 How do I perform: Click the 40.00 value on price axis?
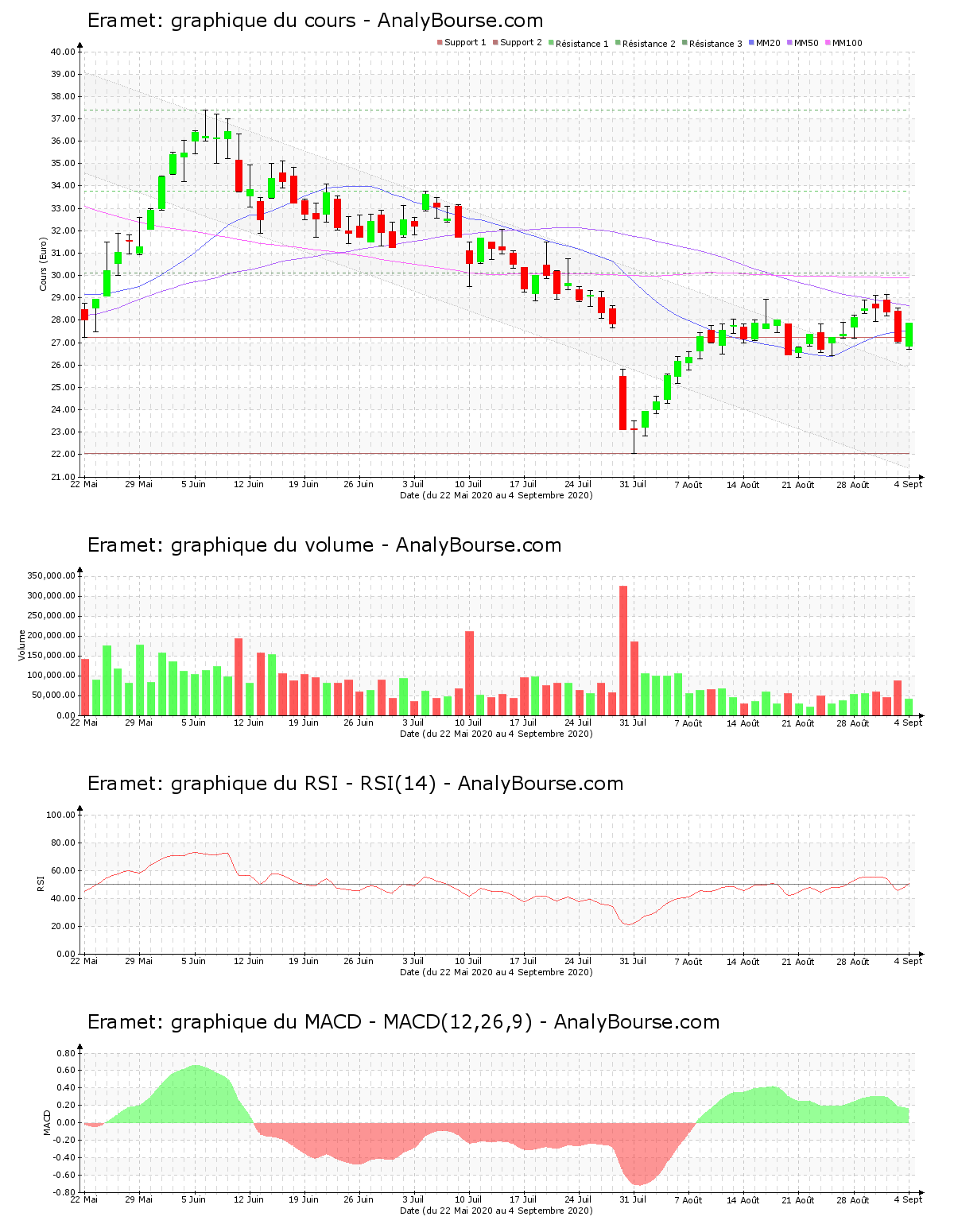pyautogui.click(x=63, y=52)
